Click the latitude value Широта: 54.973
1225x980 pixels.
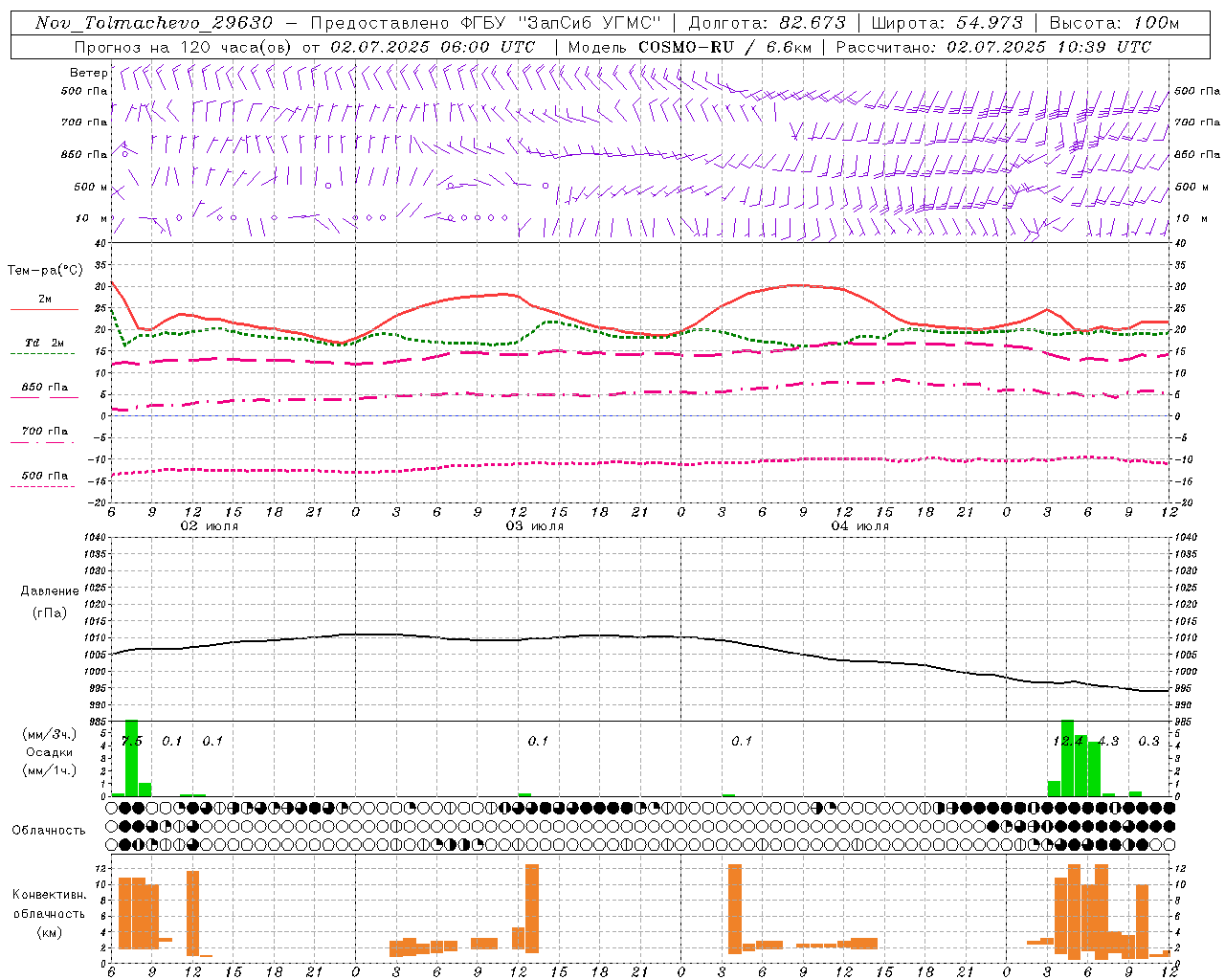click(x=947, y=23)
